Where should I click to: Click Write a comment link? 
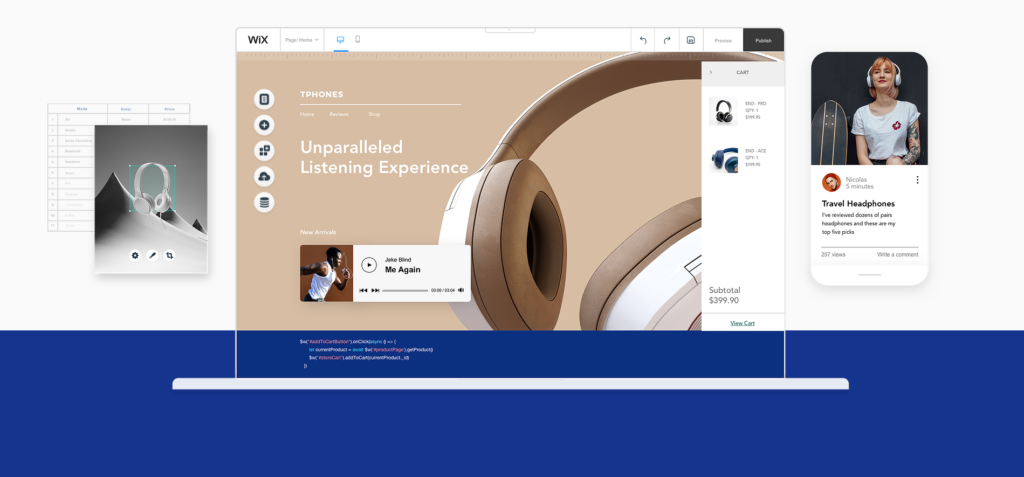point(897,255)
